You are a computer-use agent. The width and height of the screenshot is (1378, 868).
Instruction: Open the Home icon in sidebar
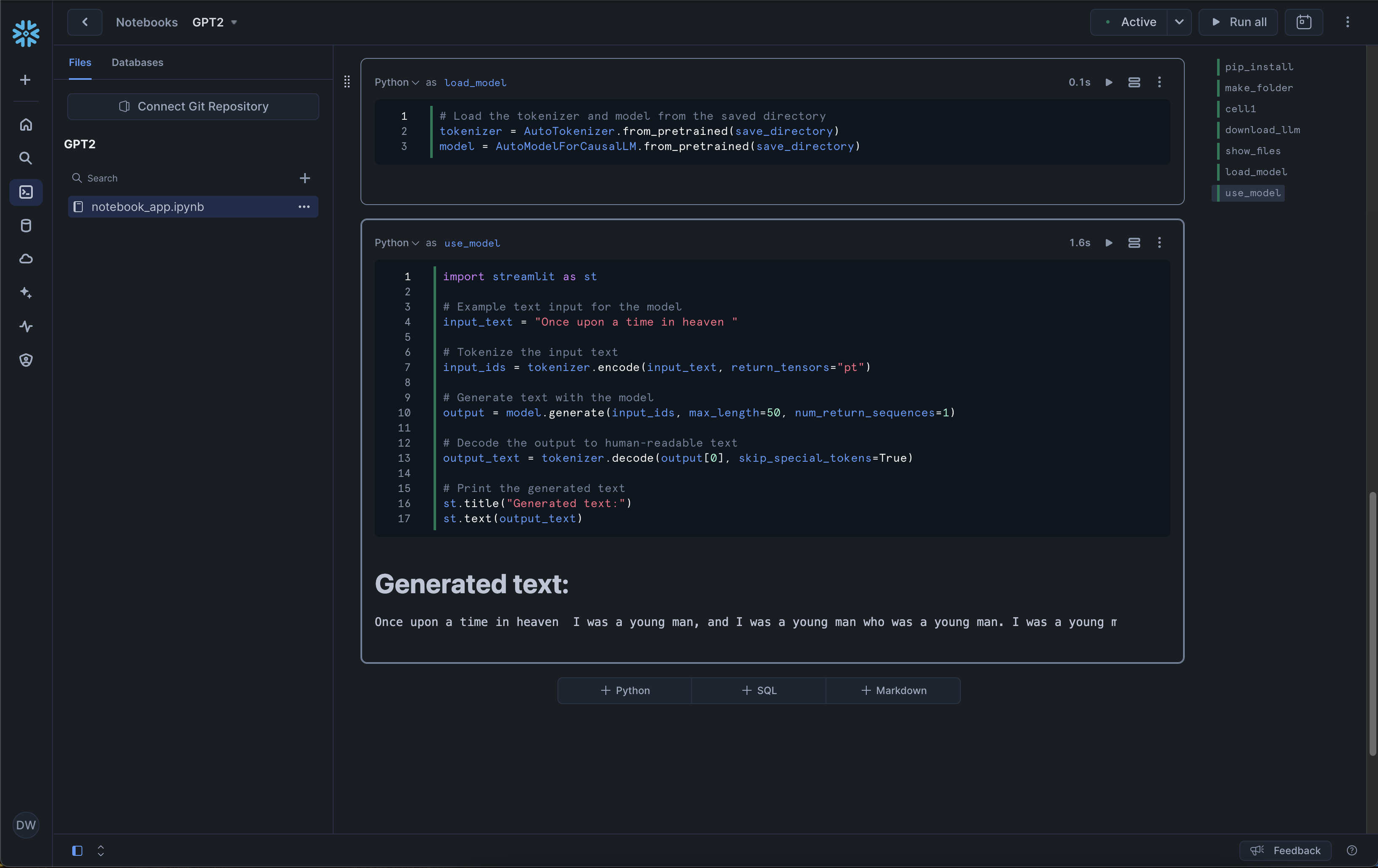[26, 124]
